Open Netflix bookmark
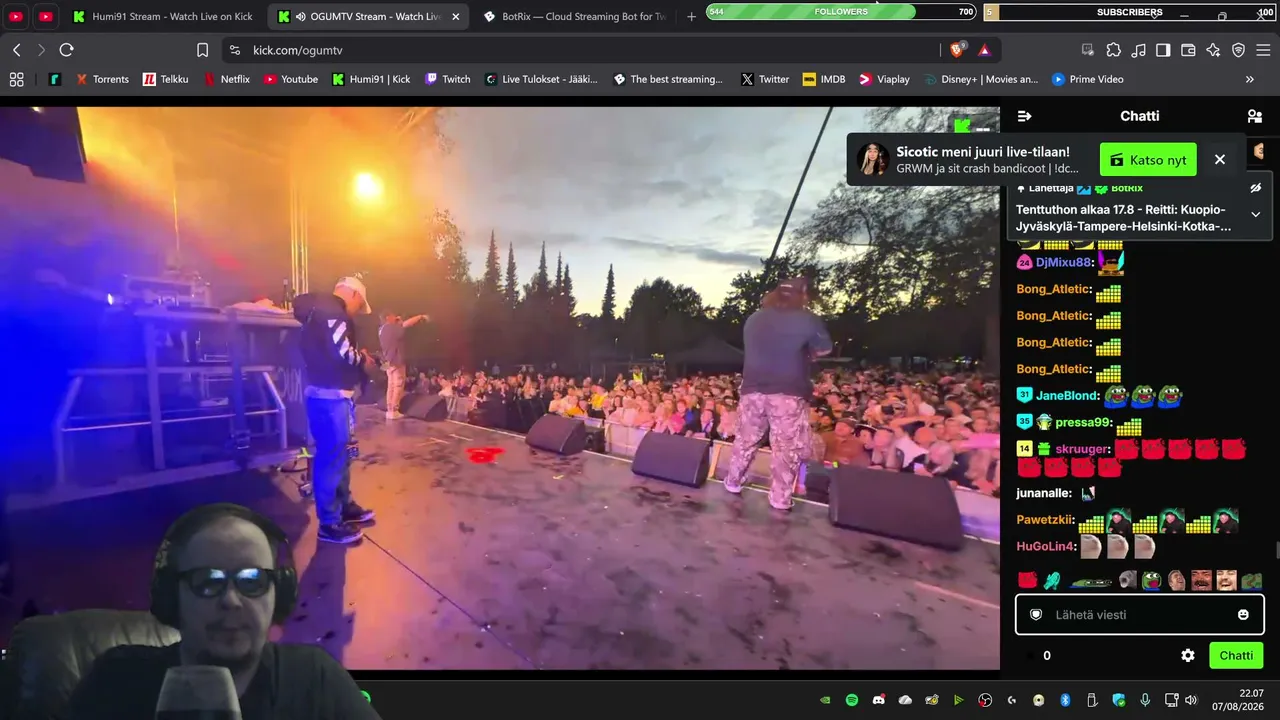The height and width of the screenshot is (720, 1280). point(226,79)
